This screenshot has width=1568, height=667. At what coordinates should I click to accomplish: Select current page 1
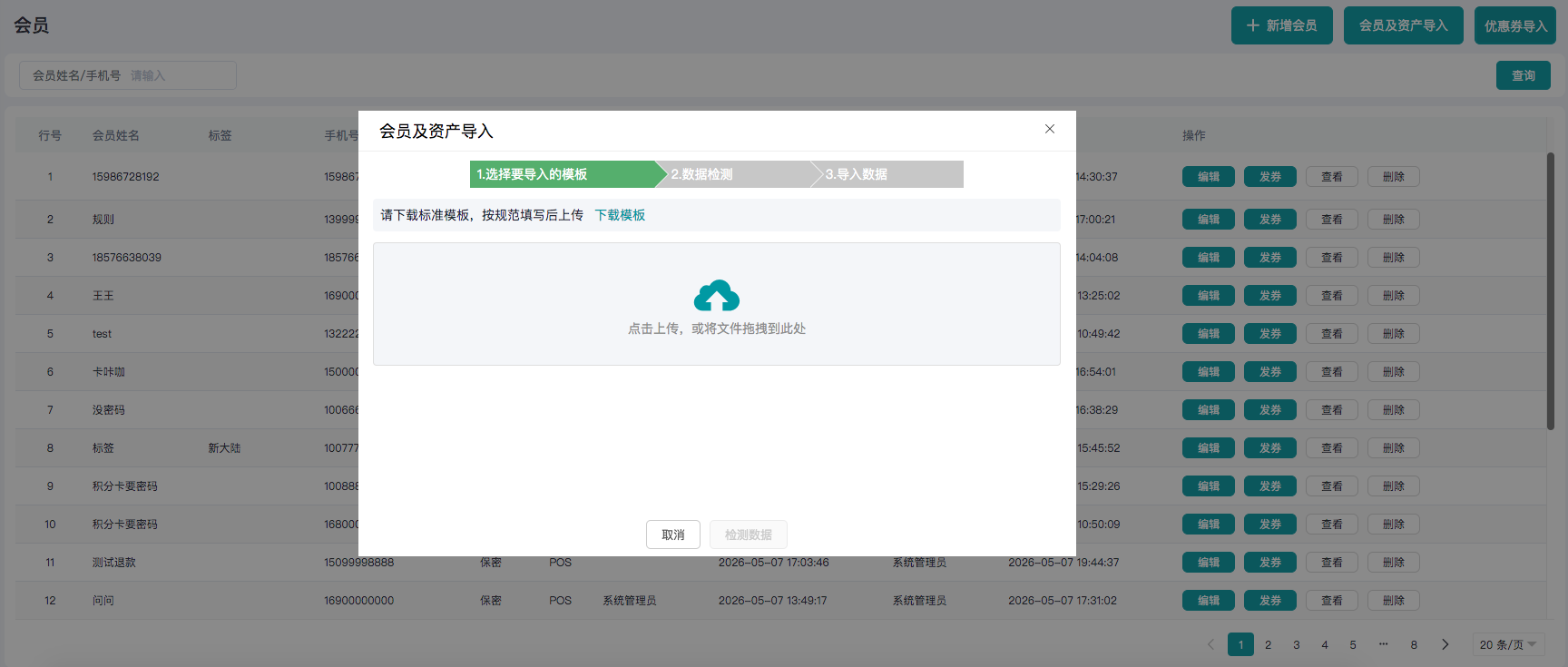[x=1240, y=644]
